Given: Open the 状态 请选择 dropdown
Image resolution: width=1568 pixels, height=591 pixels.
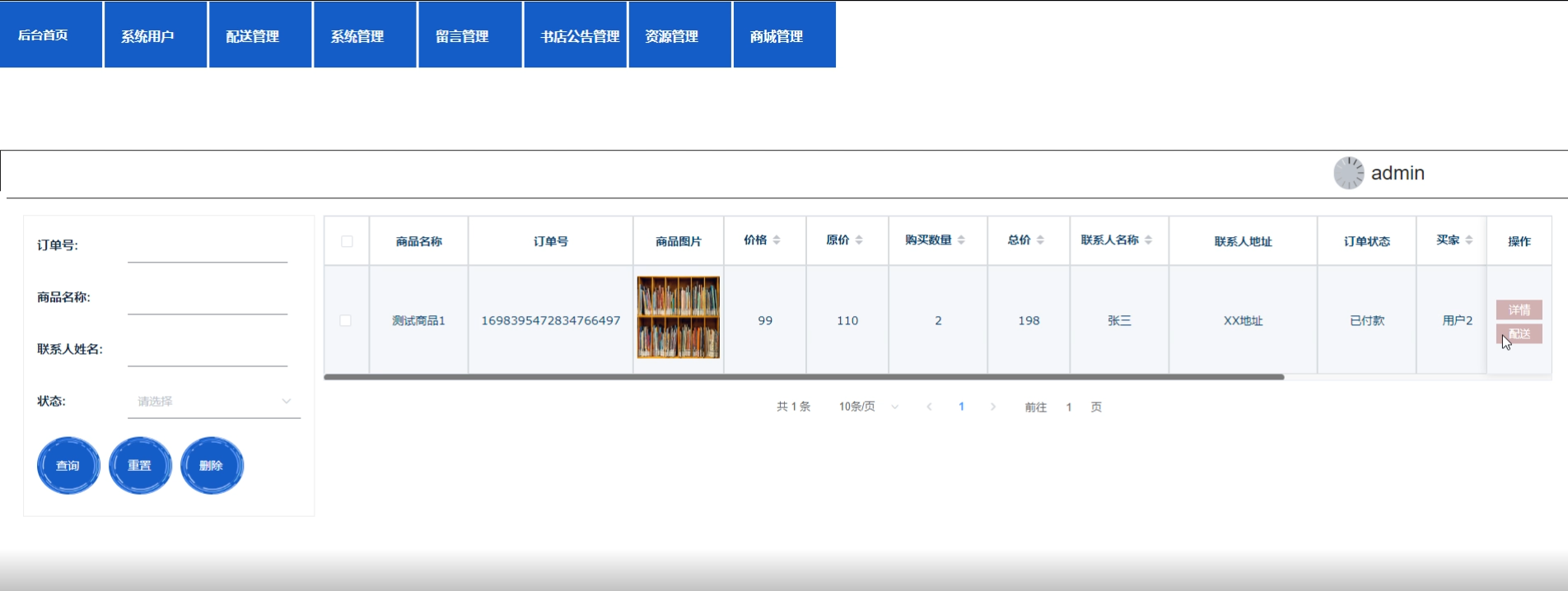Looking at the screenshot, I should (x=214, y=402).
